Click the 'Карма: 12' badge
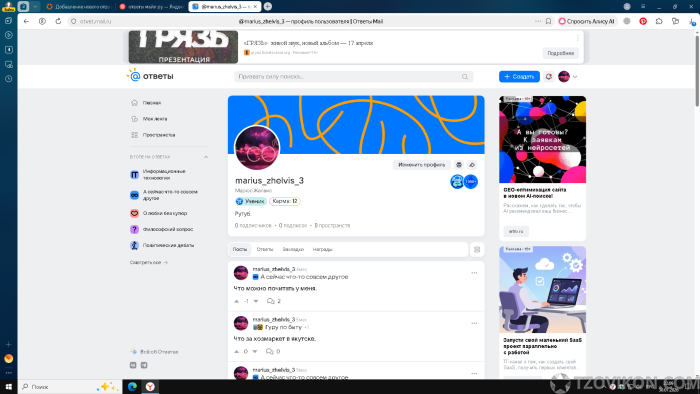The width and height of the screenshot is (700, 394). click(285, 201)
